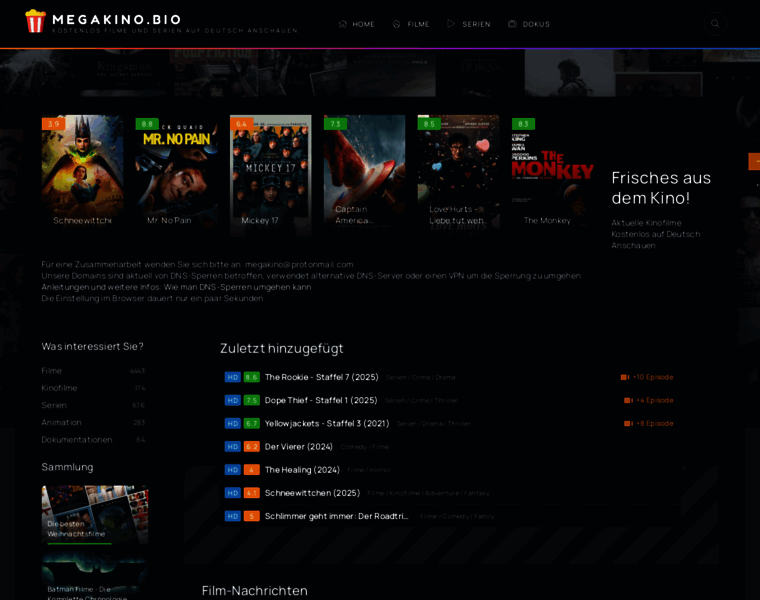Click the +10 Episode label

(x=653, y=377)
